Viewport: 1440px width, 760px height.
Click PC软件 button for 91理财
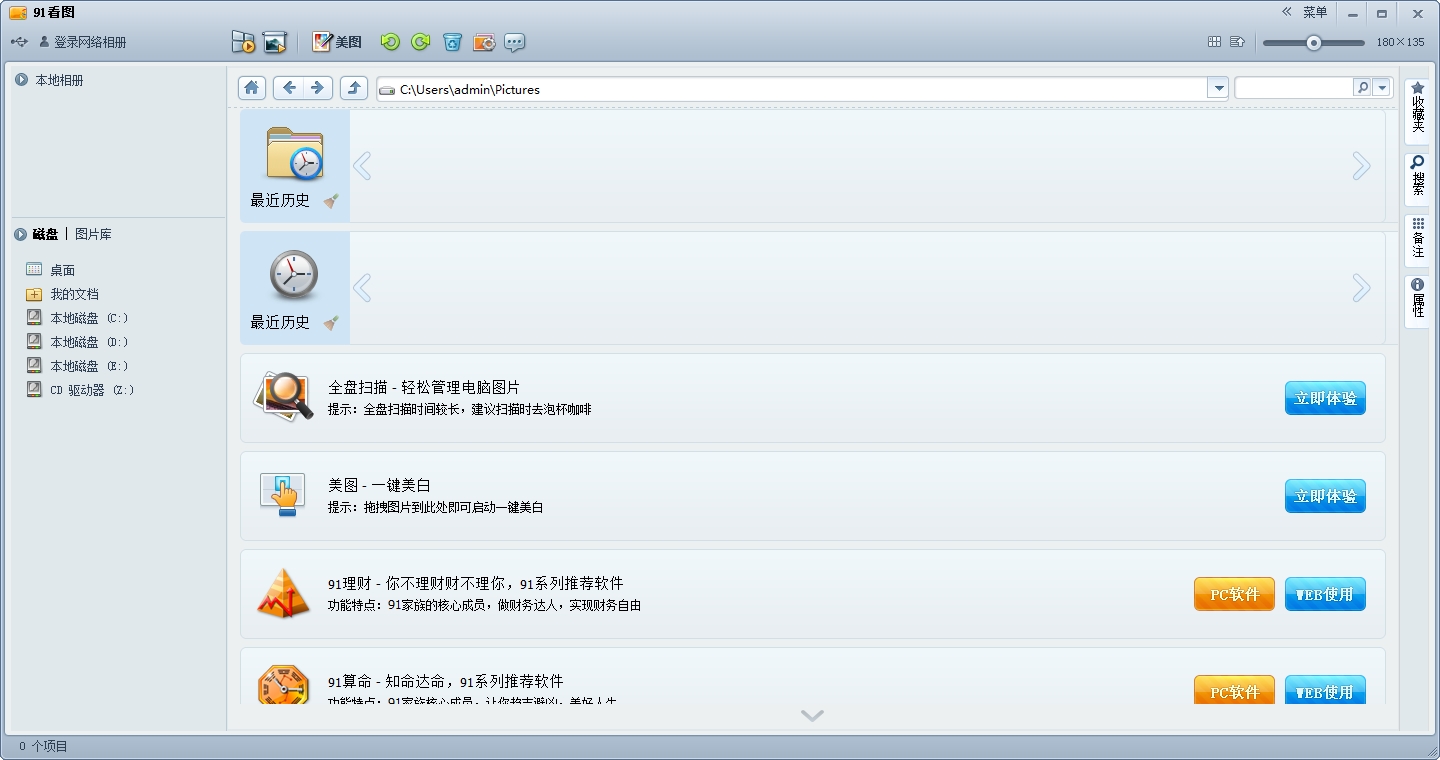click(1234, 594)
